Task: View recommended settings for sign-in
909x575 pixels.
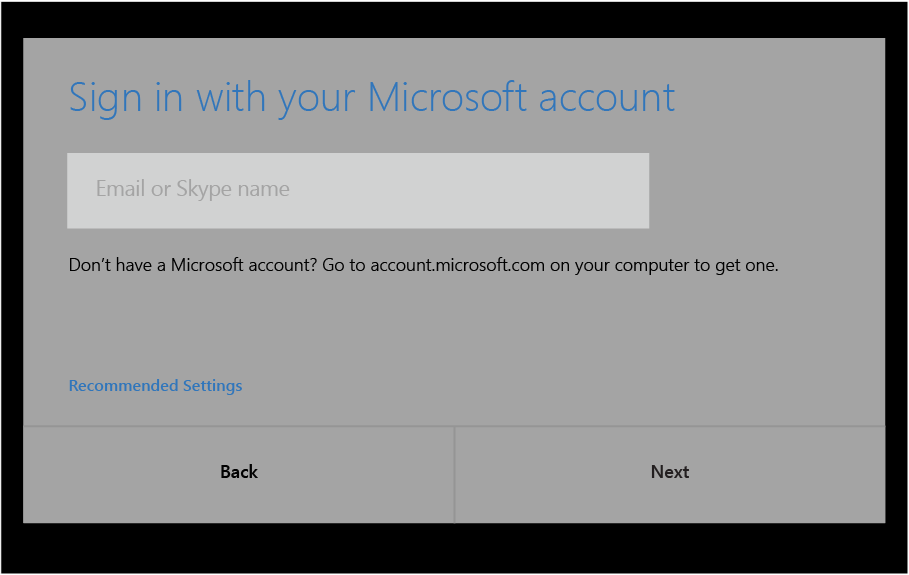Action: coord(155,386)
